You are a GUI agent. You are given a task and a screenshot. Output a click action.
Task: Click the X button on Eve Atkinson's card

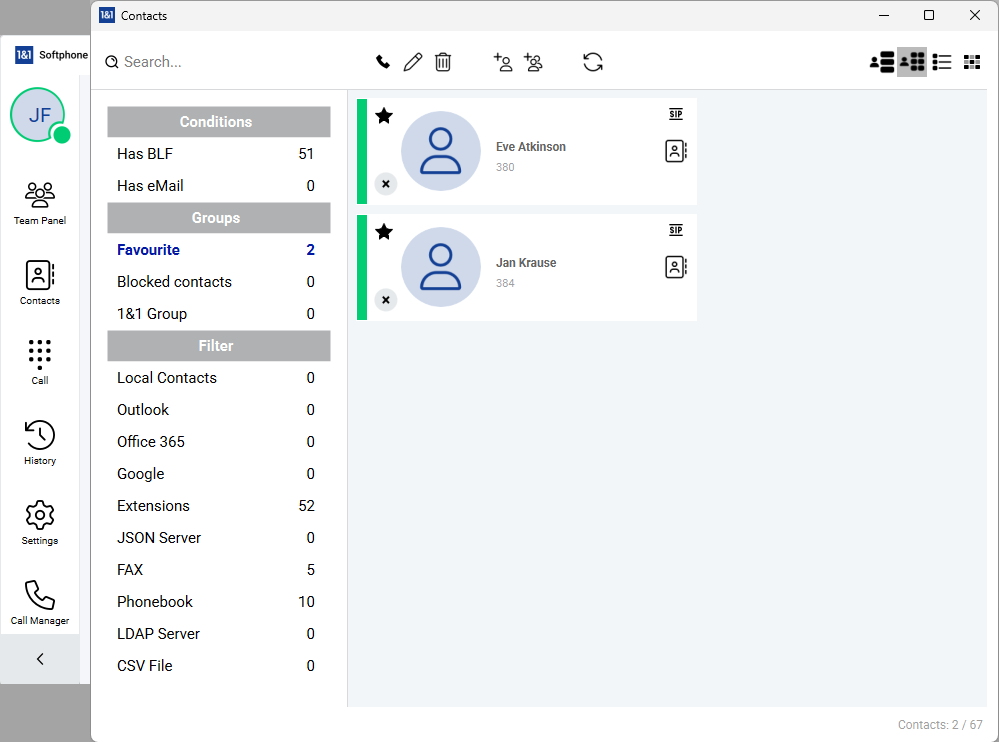coord(386,184)
